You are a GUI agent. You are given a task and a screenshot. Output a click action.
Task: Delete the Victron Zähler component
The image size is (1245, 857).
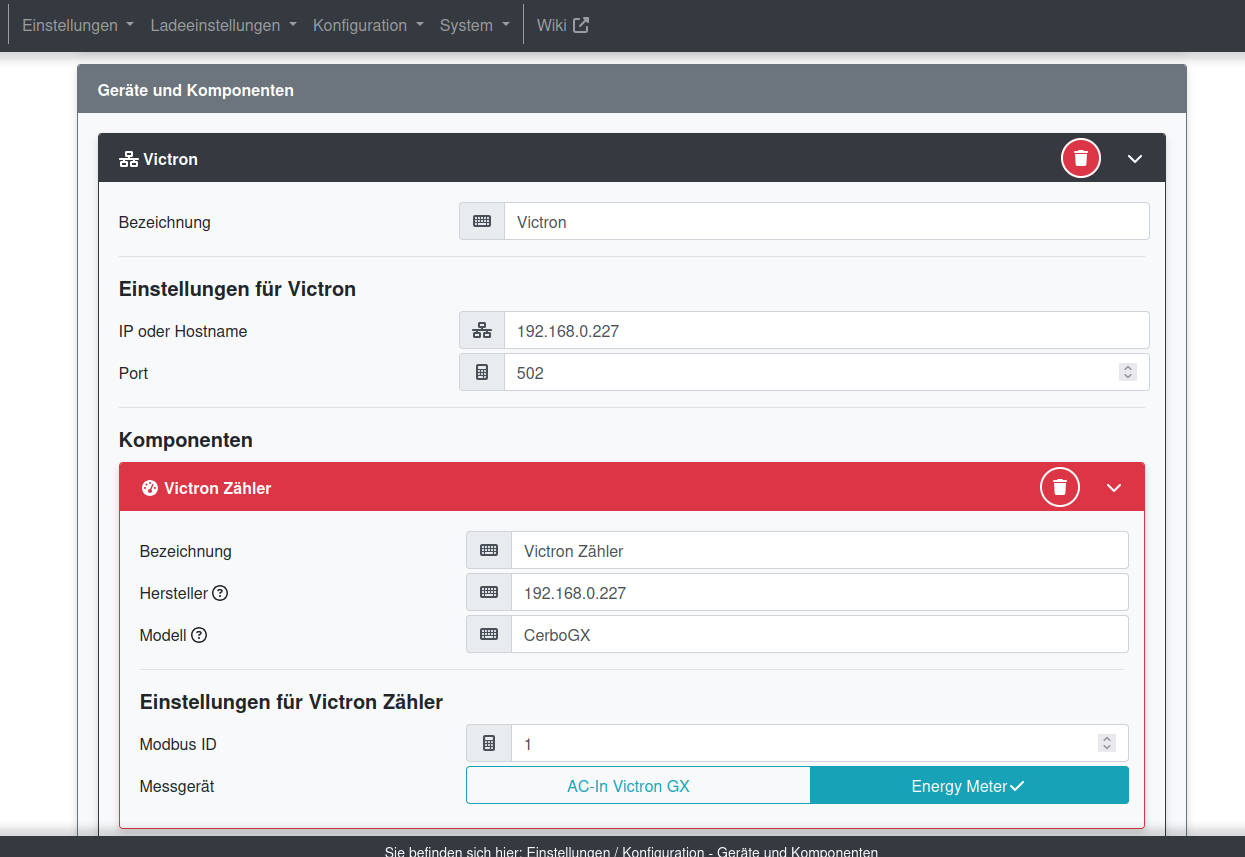1060,487
